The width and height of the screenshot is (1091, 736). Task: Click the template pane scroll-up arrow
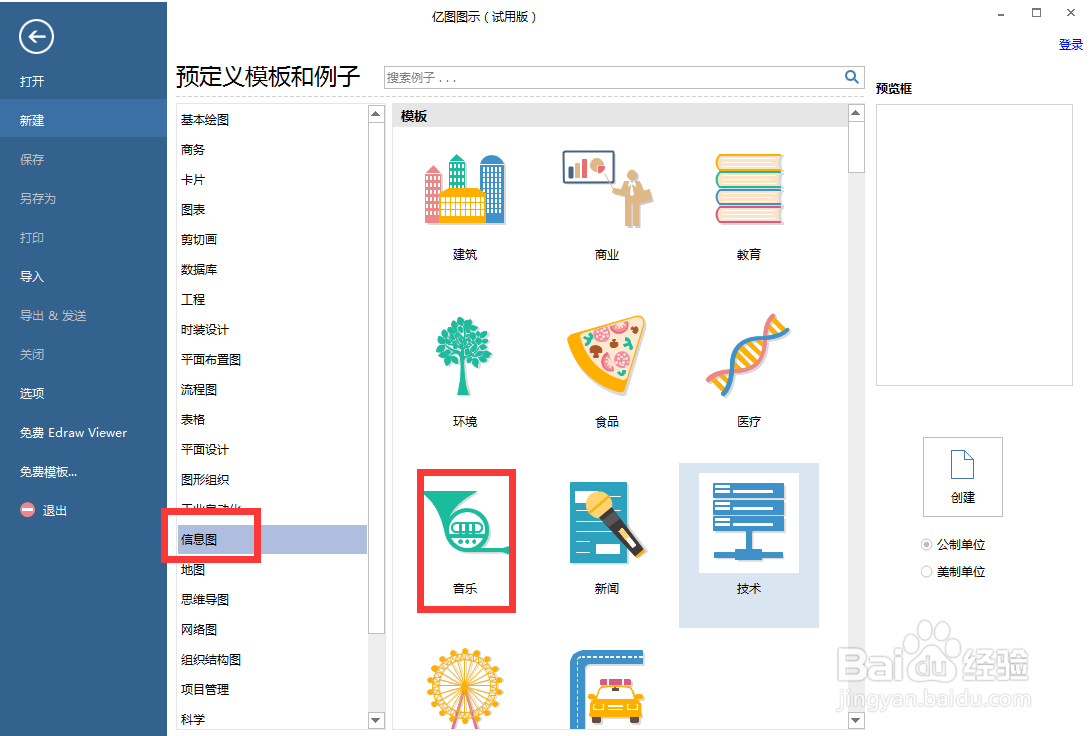[x=857, y=113]
